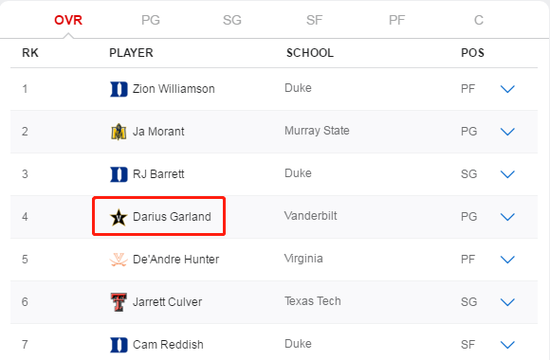This screenshot has height=360, width=550.
Task: Click the Murray State logo beside Ja Morant
Action: [119, 132]
